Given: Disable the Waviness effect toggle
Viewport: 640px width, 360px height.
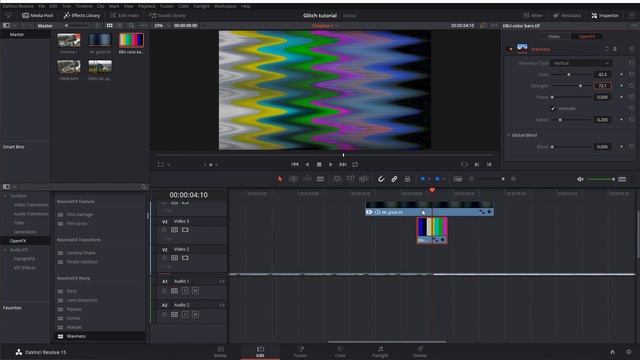Looking at the screenshot, I should pyautogui.click(x=510, y=49).
